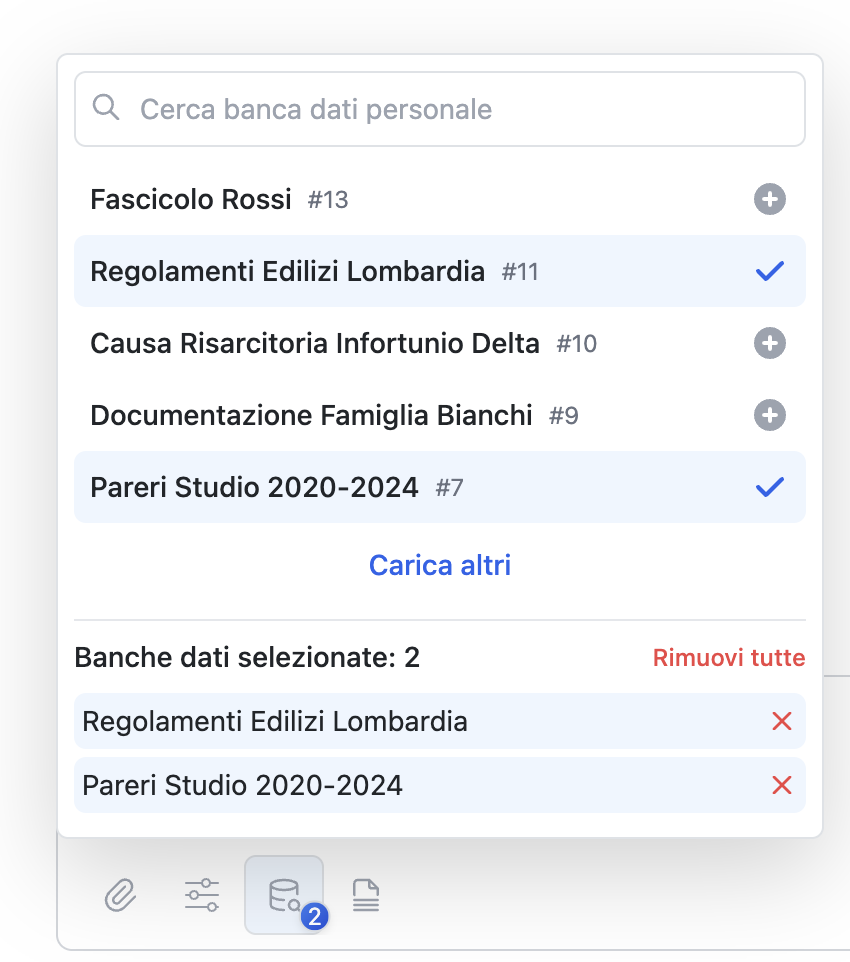Image resolution: width=850 pixels, height=962 pixels.
Task: Click the selected Regolamenti Edilizi Lombardia chip
Action: [275, 721]
